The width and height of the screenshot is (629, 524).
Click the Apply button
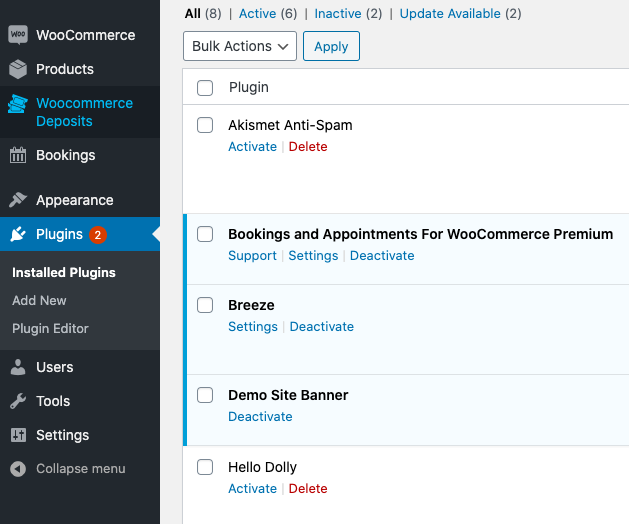point(331,46)
